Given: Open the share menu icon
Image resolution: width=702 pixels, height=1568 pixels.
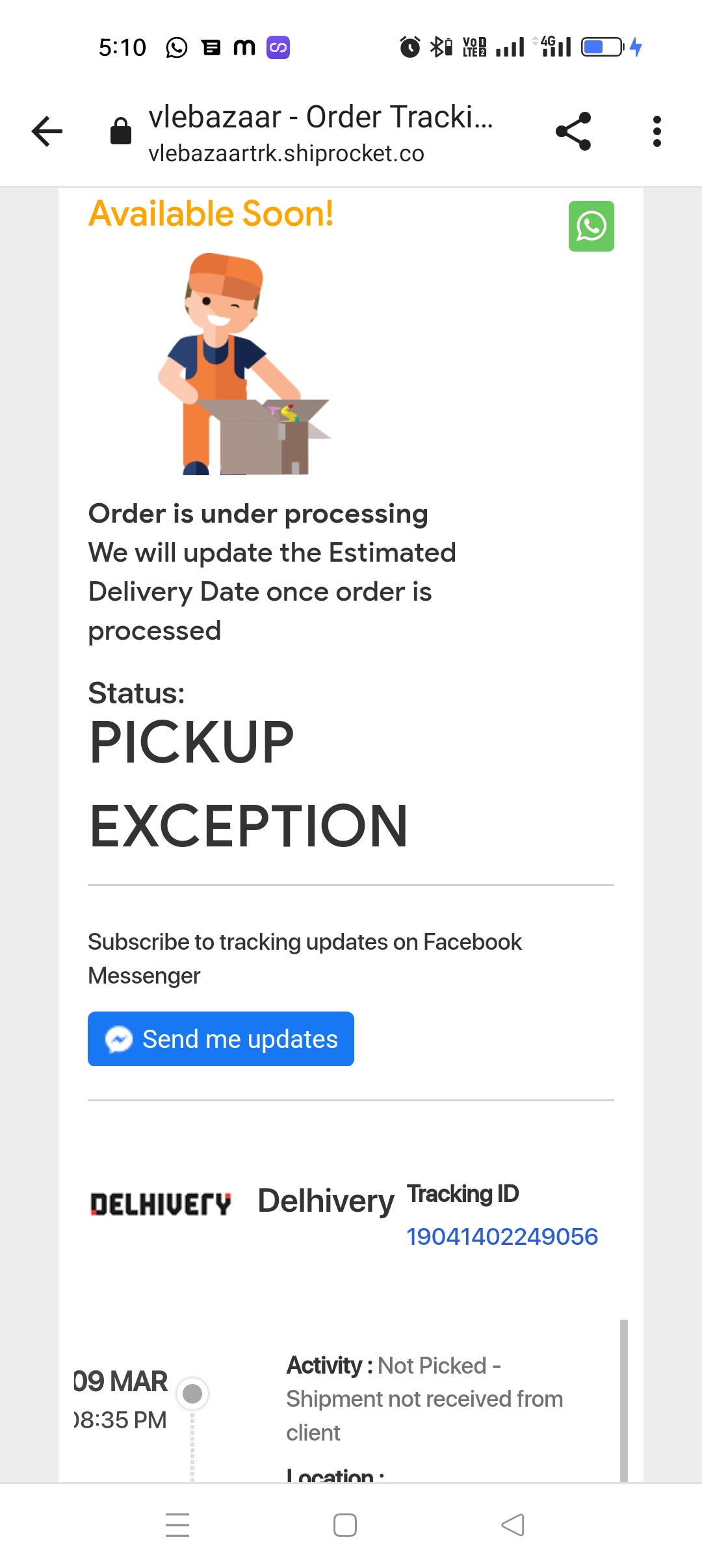Looking at the screenshot, I should 573,131.
